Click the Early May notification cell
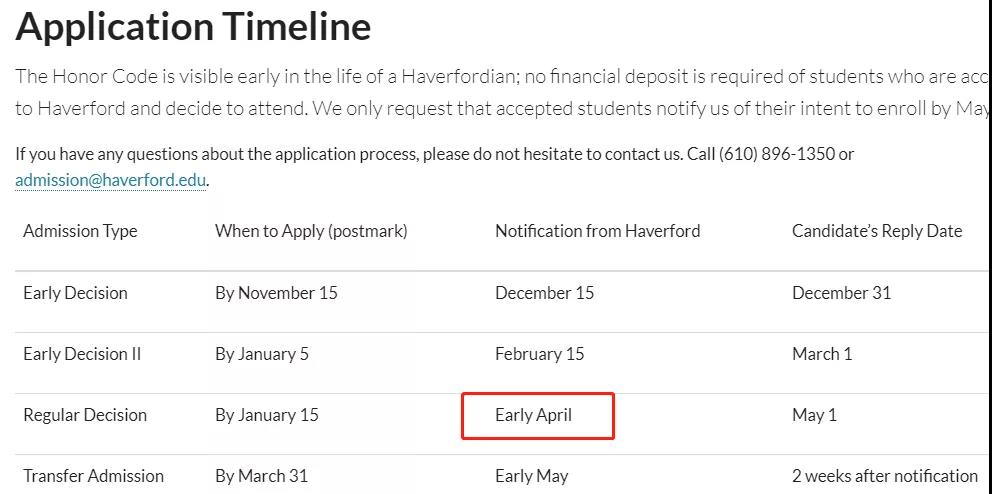Screen dimensions: 992x494 pyautogui.click(x=531, y=476)
